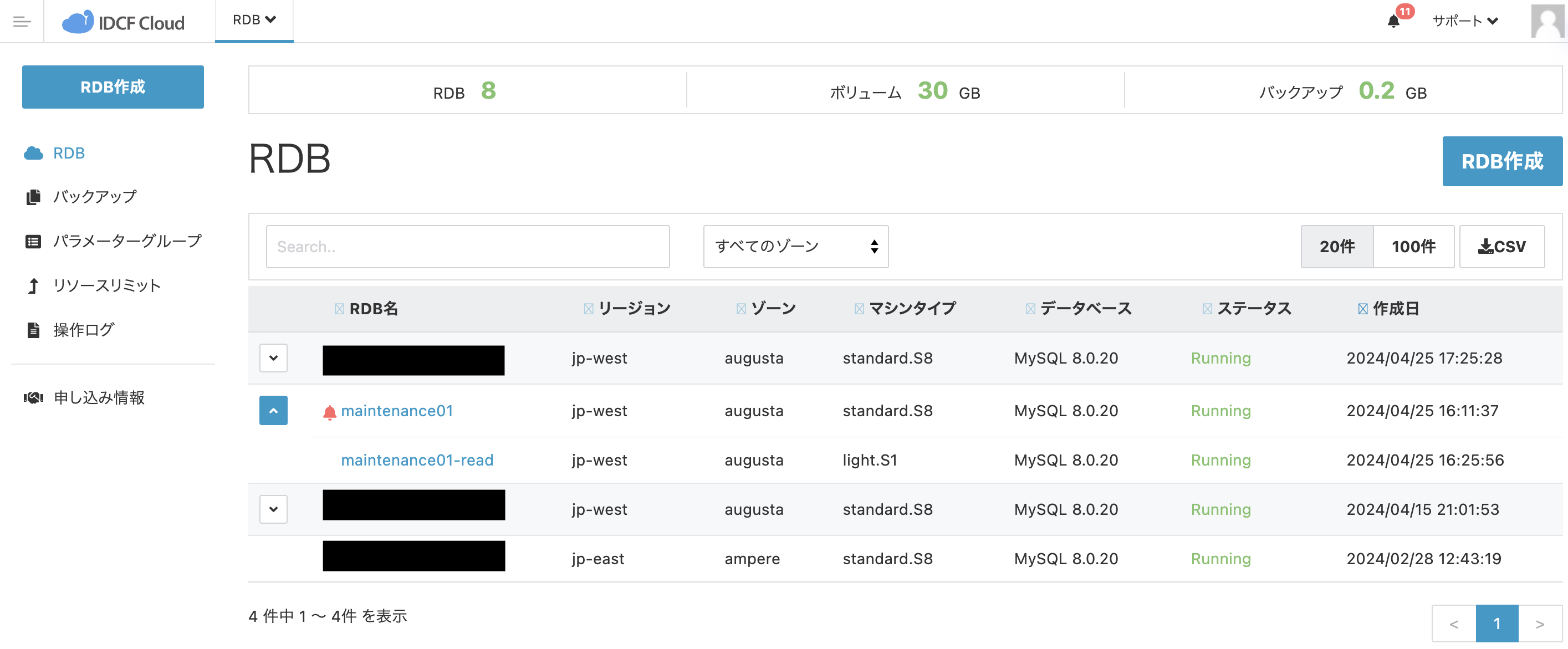This screenshot has height=649, width=1568.
Task: Show 20 items per page
Action: point(1337,247)
